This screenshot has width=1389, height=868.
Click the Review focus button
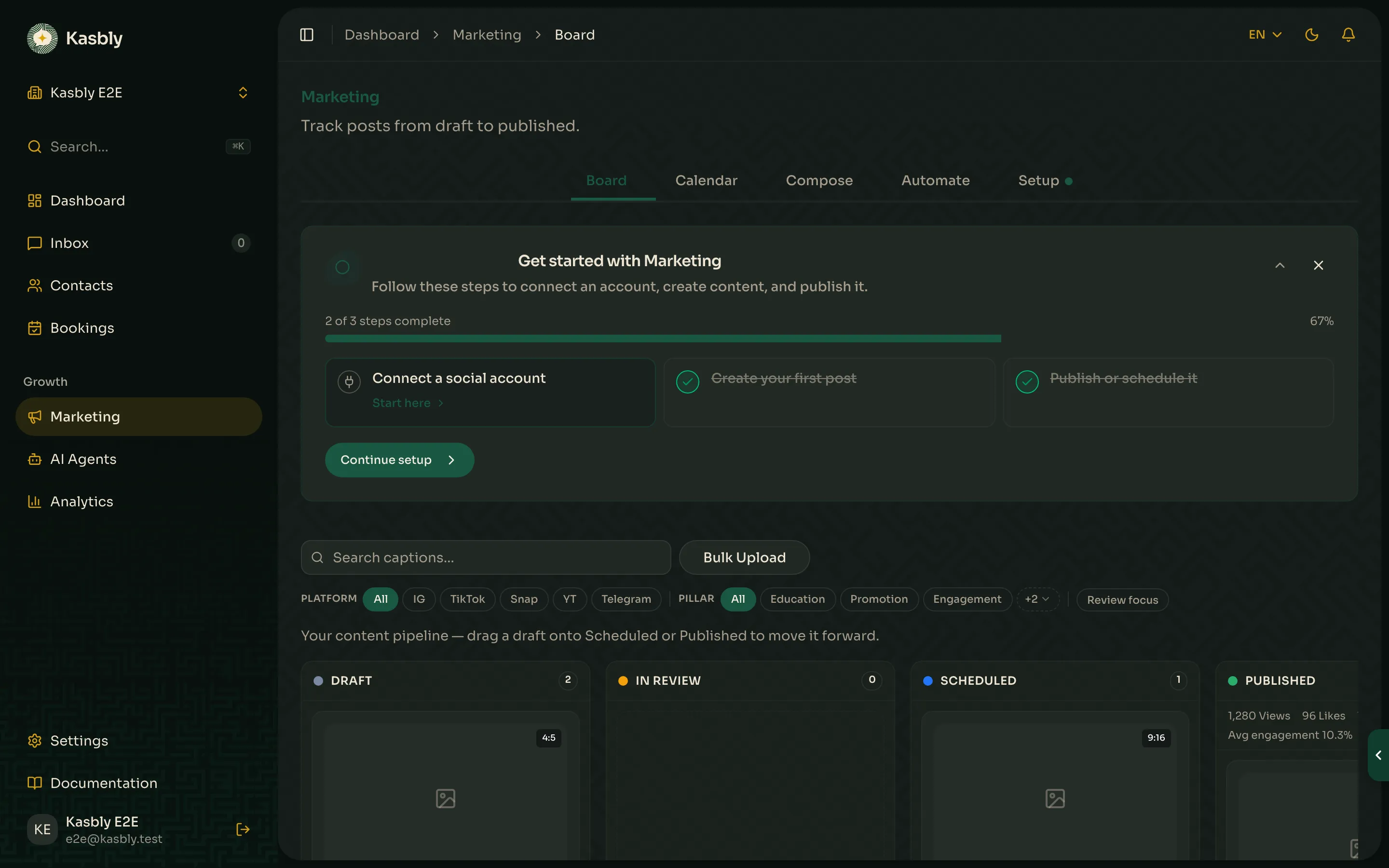(x=1123, y=600)
